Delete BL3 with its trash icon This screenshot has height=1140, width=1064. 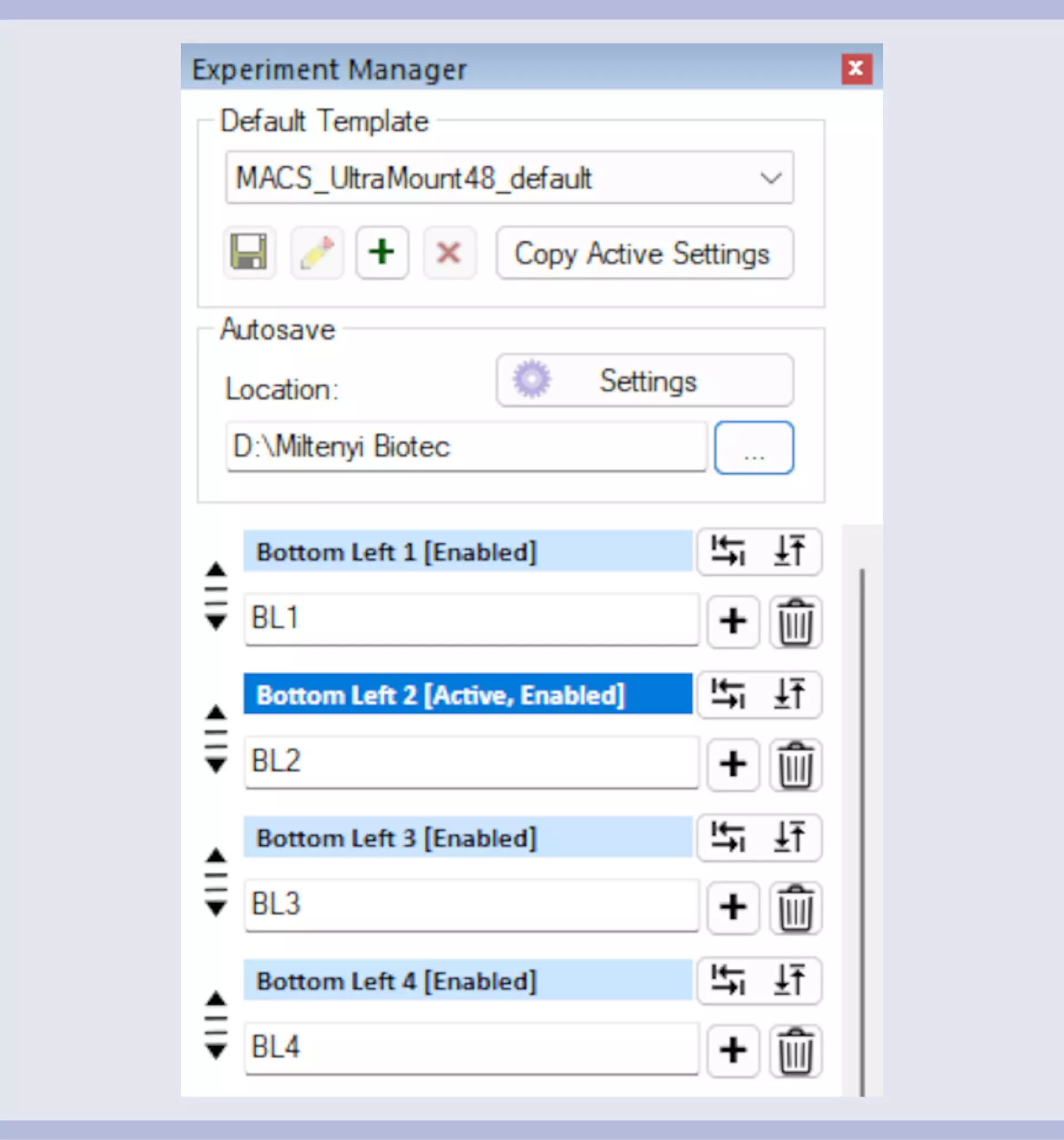pos(795,908)
